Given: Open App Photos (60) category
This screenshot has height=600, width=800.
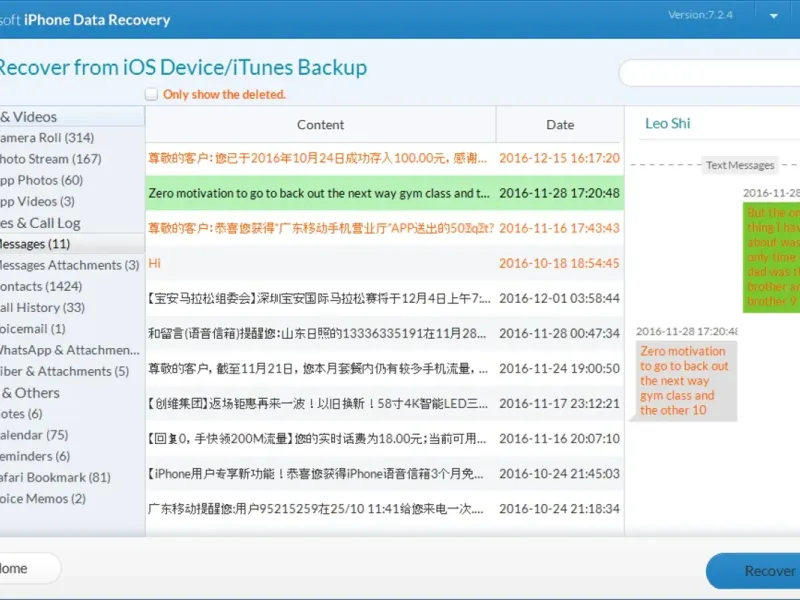Looking at the screenshot, I should [x=41, y=180].
